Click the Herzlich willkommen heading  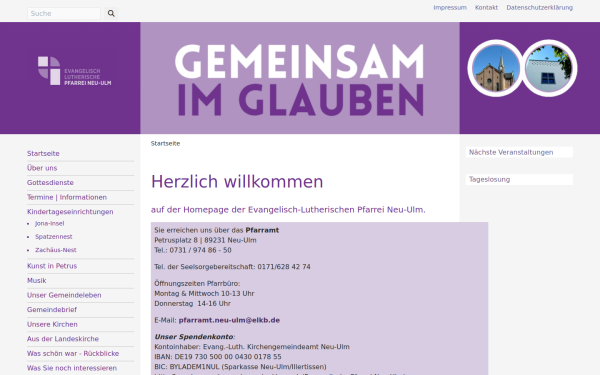[x=237, y=181]
